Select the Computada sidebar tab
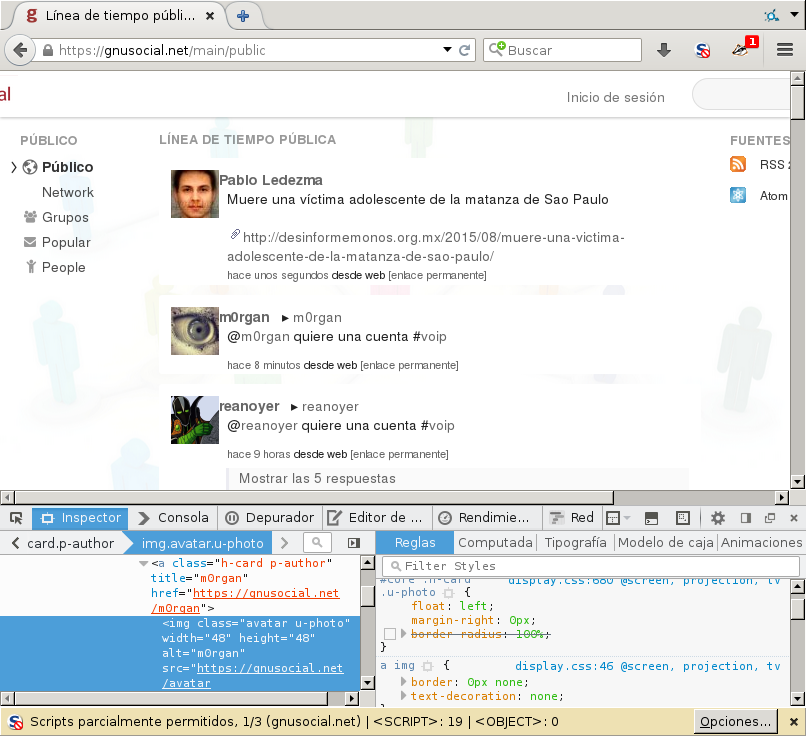 pyautogui.click(x=495, y=543)
